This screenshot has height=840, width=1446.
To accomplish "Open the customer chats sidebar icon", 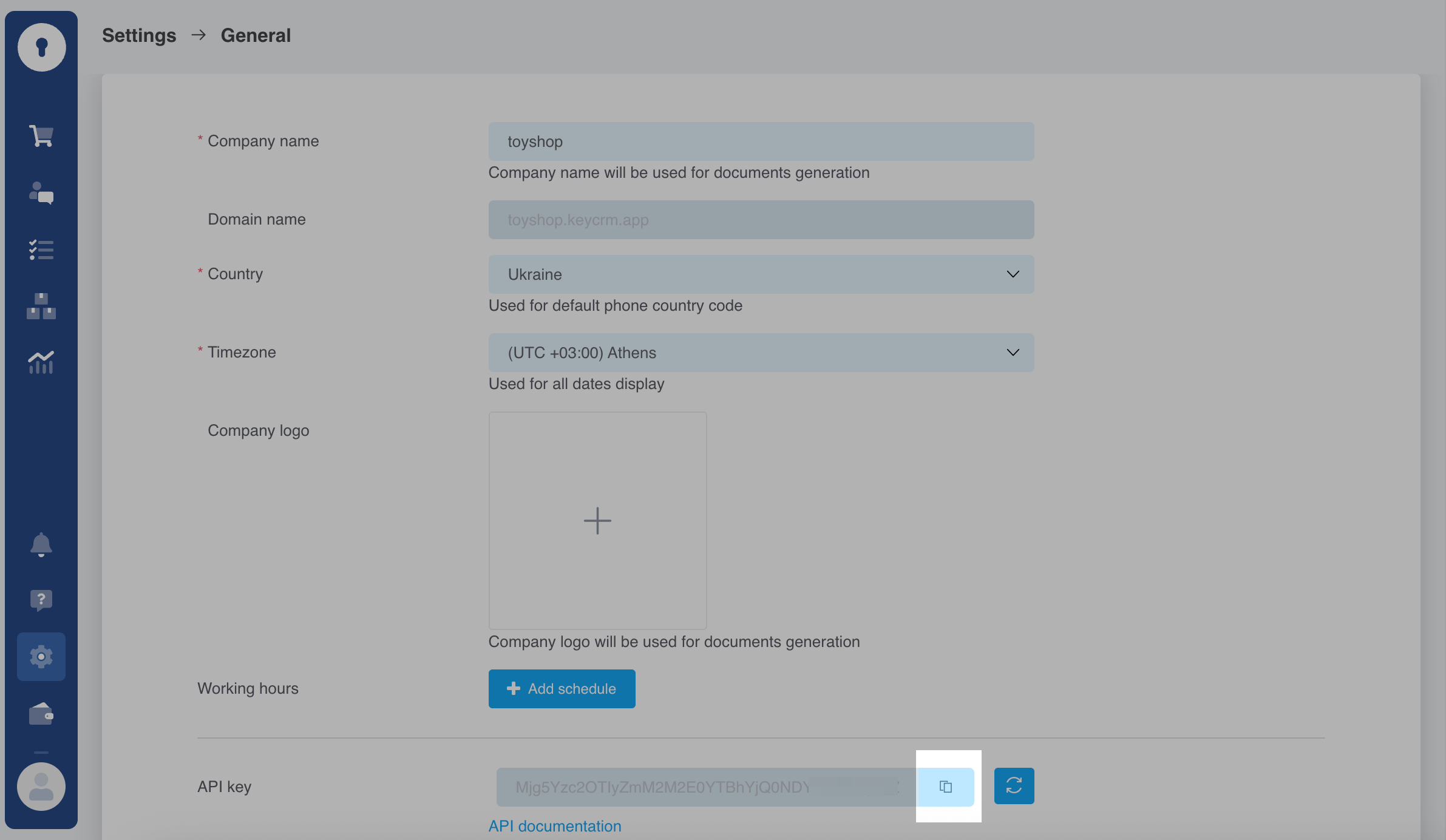I will [41, 193].
